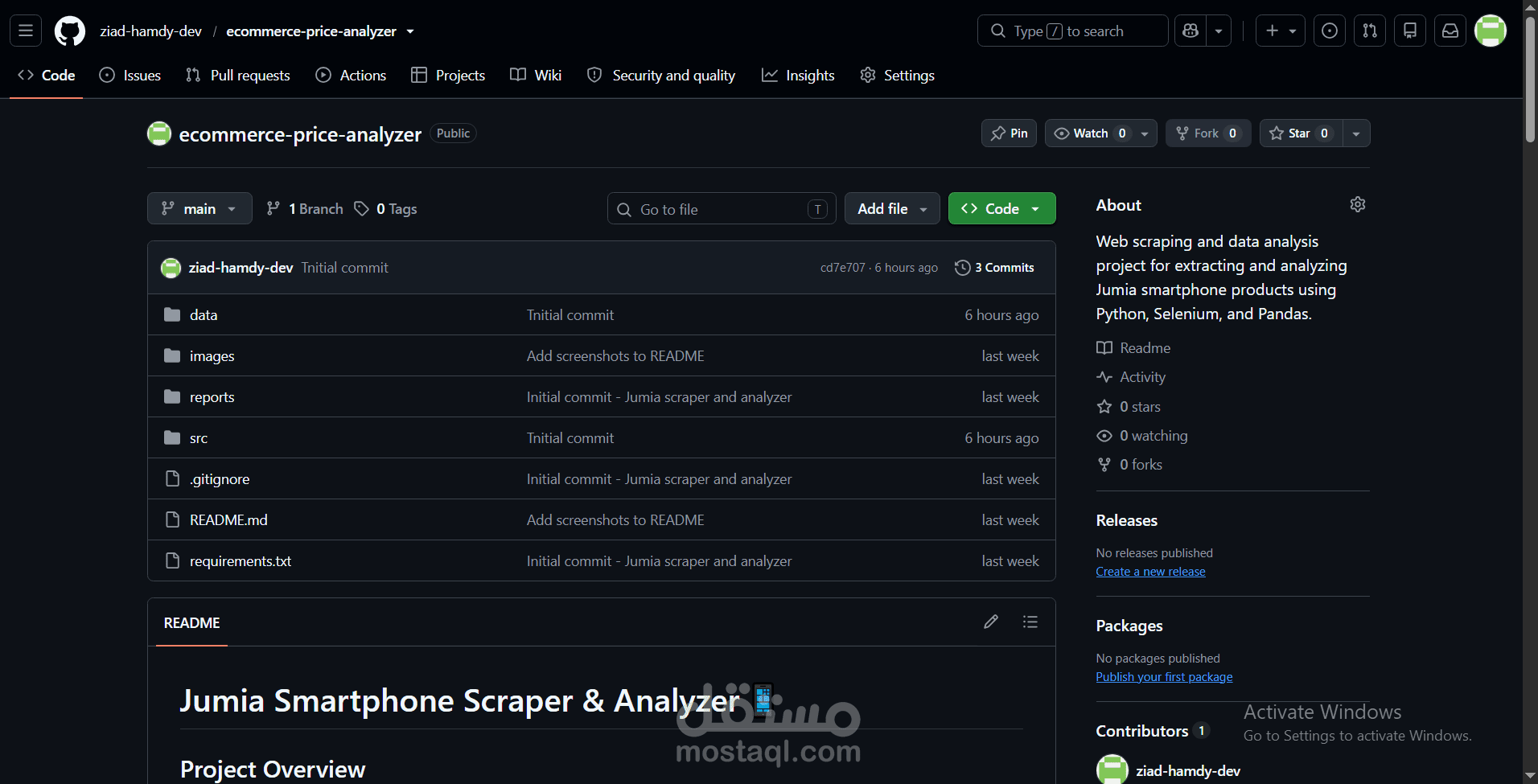This screenshot has height=784, width=1538.
Task: Open the Pull requests tab
Action: (x=238, y=76)
